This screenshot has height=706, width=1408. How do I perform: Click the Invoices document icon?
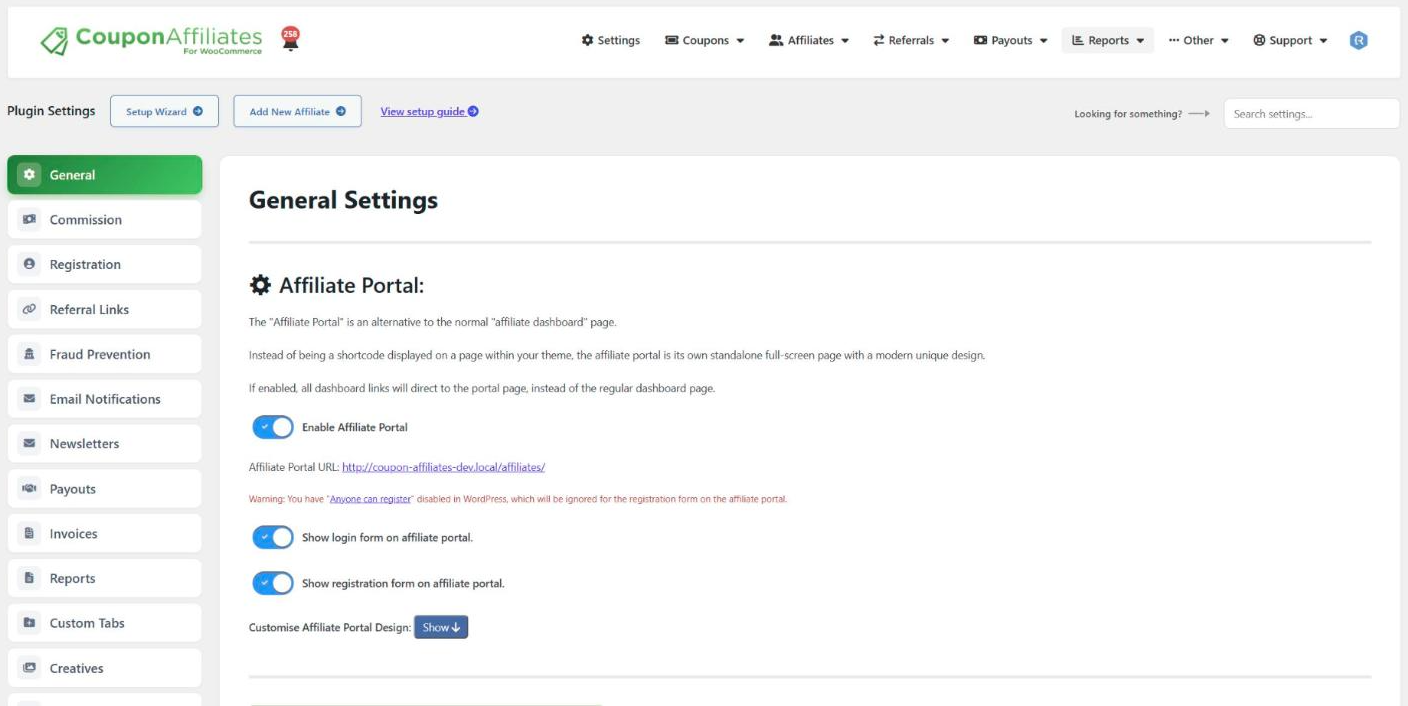(x=29, y=533)
